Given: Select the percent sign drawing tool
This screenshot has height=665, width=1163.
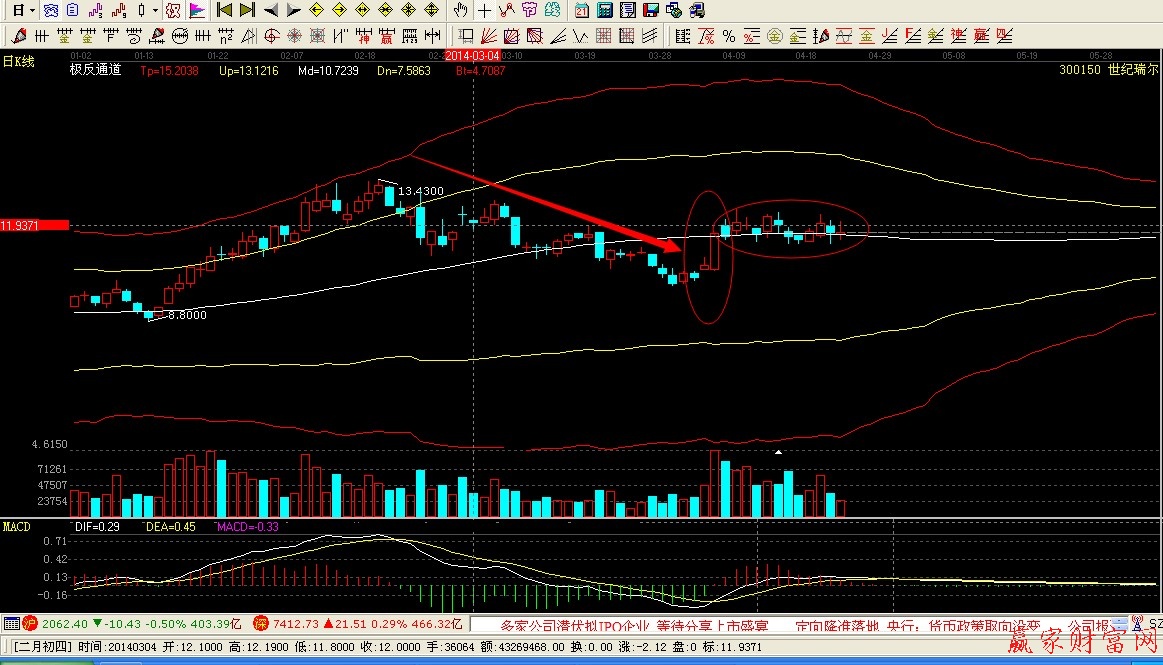Looking at the screenshot, I should [x=729, y=37].
